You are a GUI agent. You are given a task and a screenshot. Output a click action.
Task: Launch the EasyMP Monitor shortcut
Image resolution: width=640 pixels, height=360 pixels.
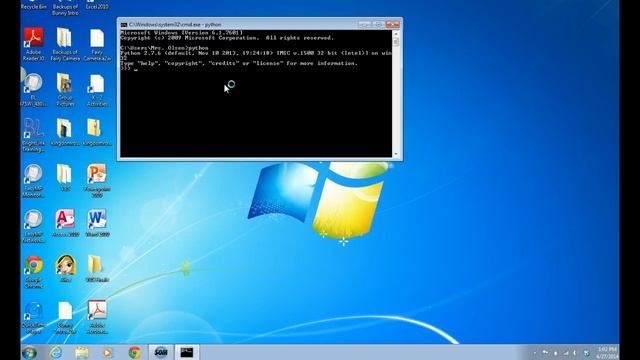(33, 181)
